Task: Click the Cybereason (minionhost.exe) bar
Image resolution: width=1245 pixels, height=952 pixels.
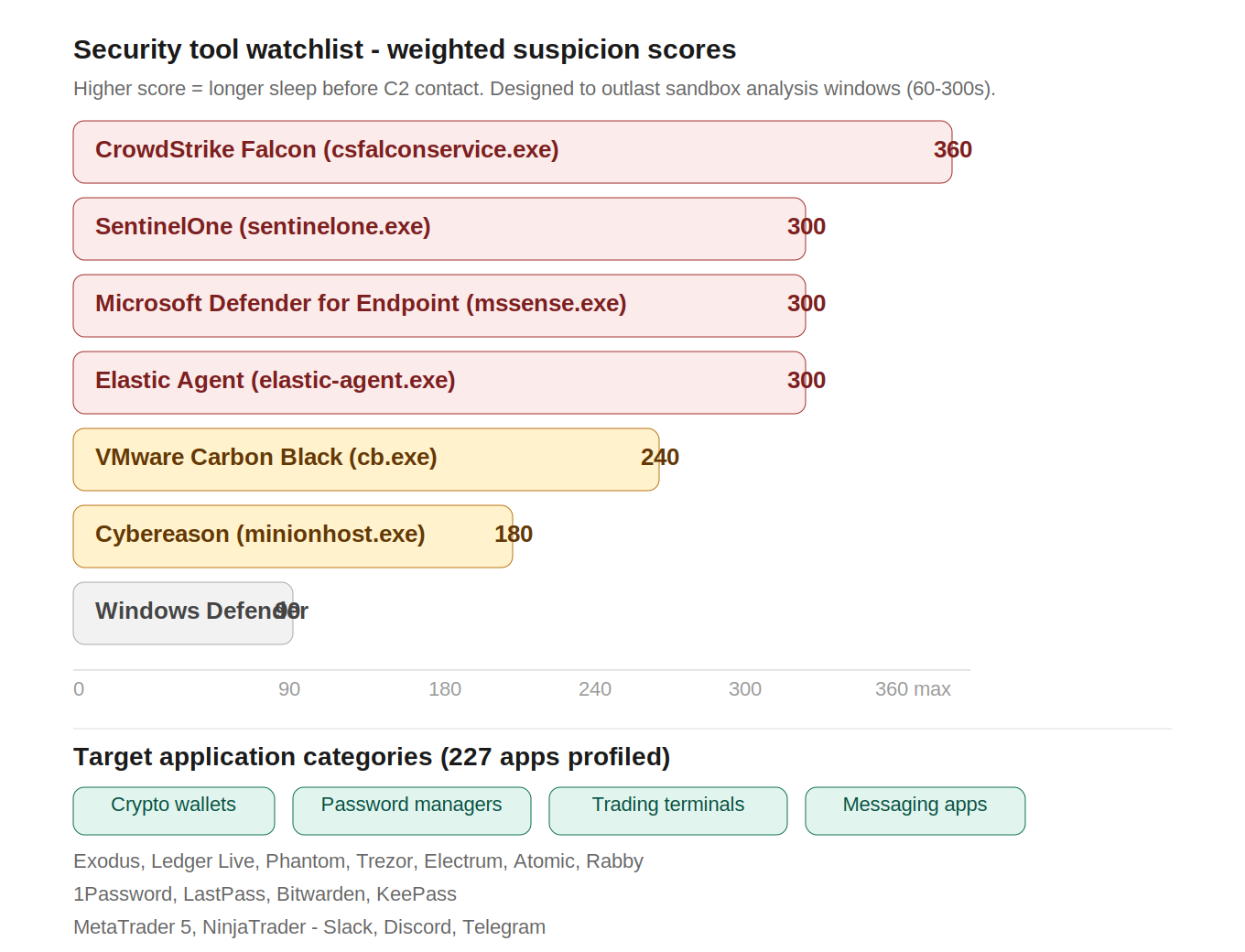Action: 293,536
